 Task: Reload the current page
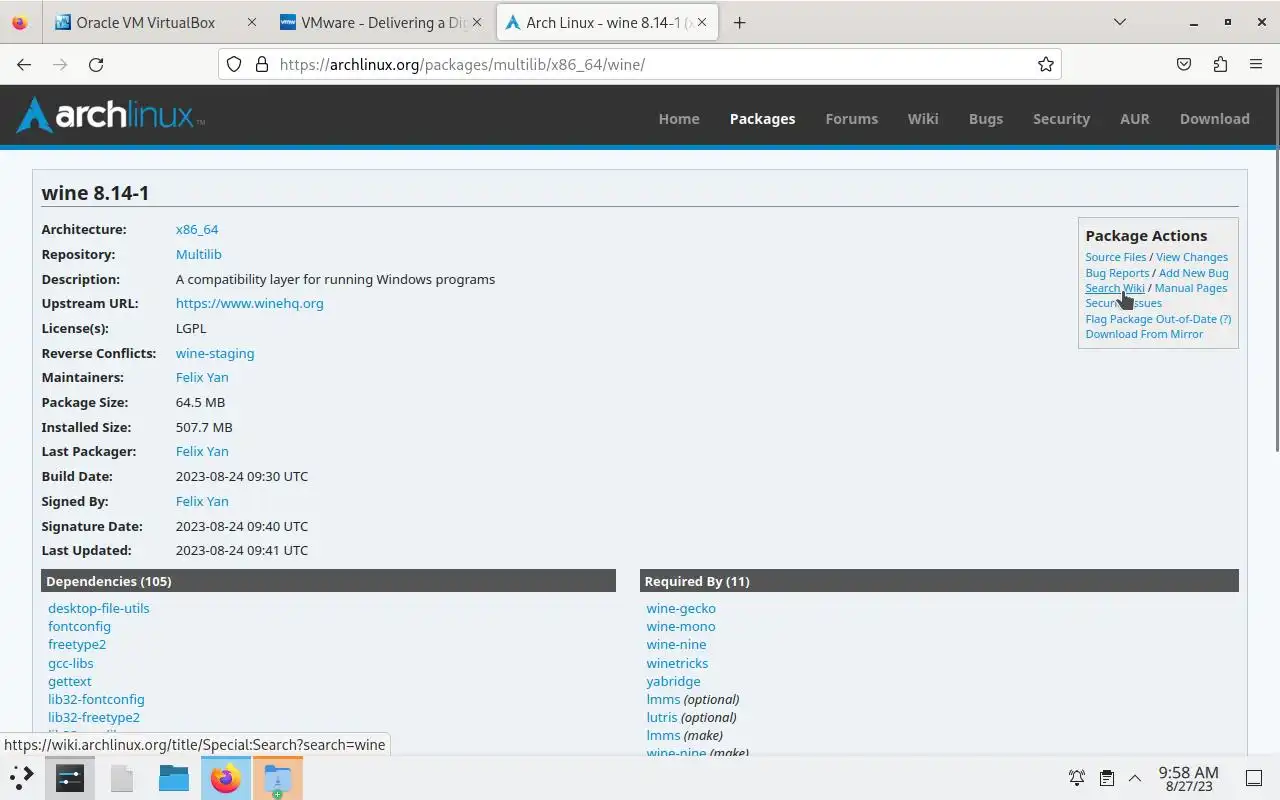96,64
